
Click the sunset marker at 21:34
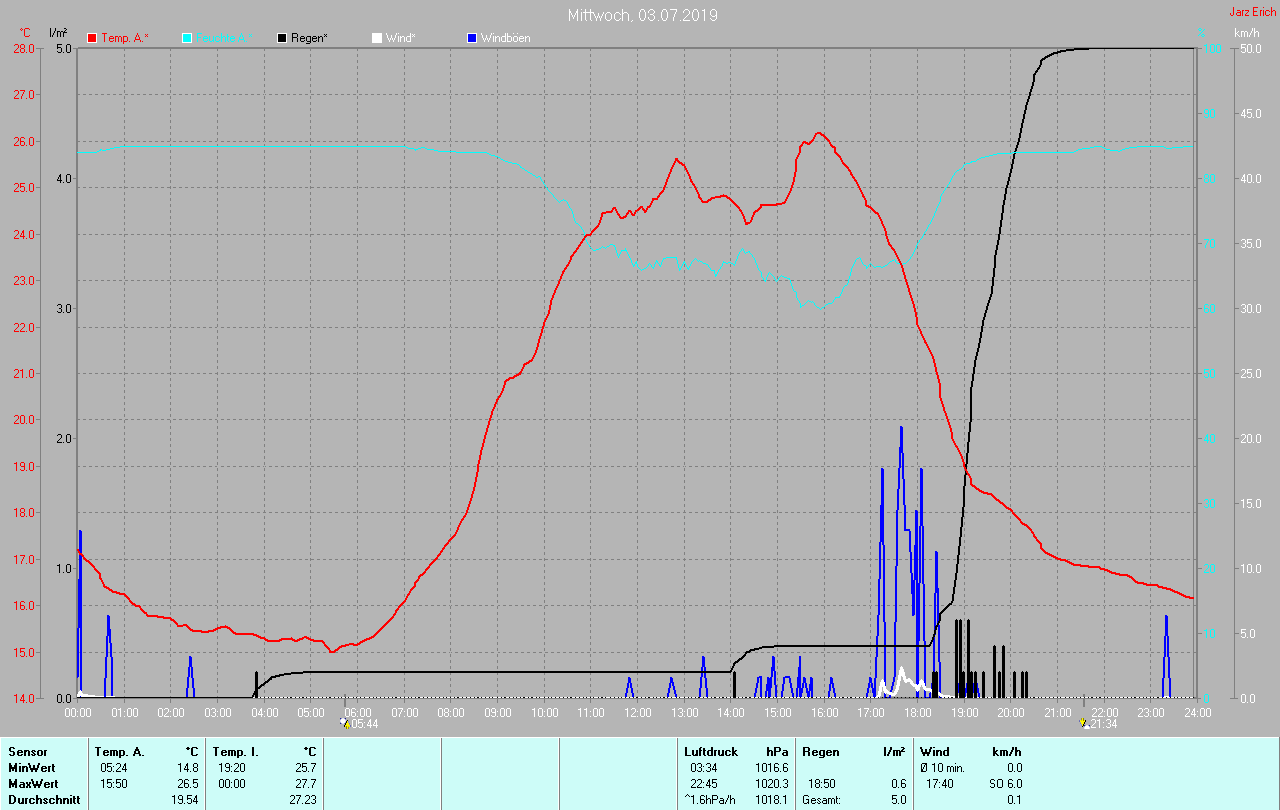[1083, 722]
